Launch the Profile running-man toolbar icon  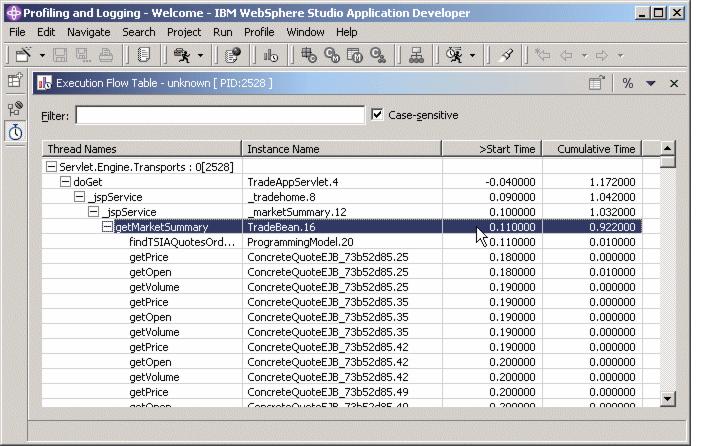[182, 55]
